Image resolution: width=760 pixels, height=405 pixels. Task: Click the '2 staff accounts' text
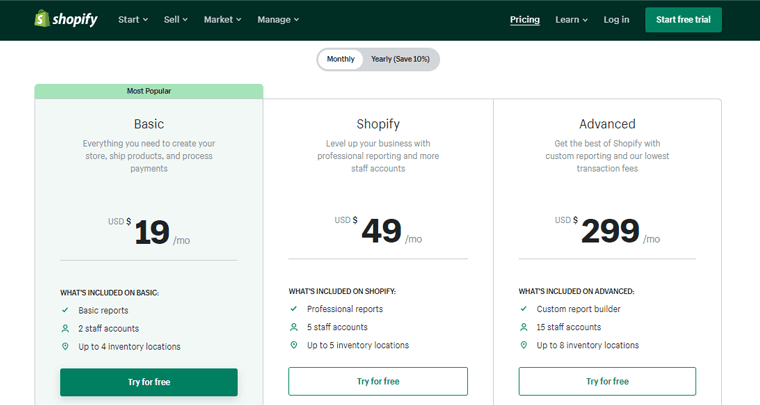pyautogui.click(x=109, y=328)
